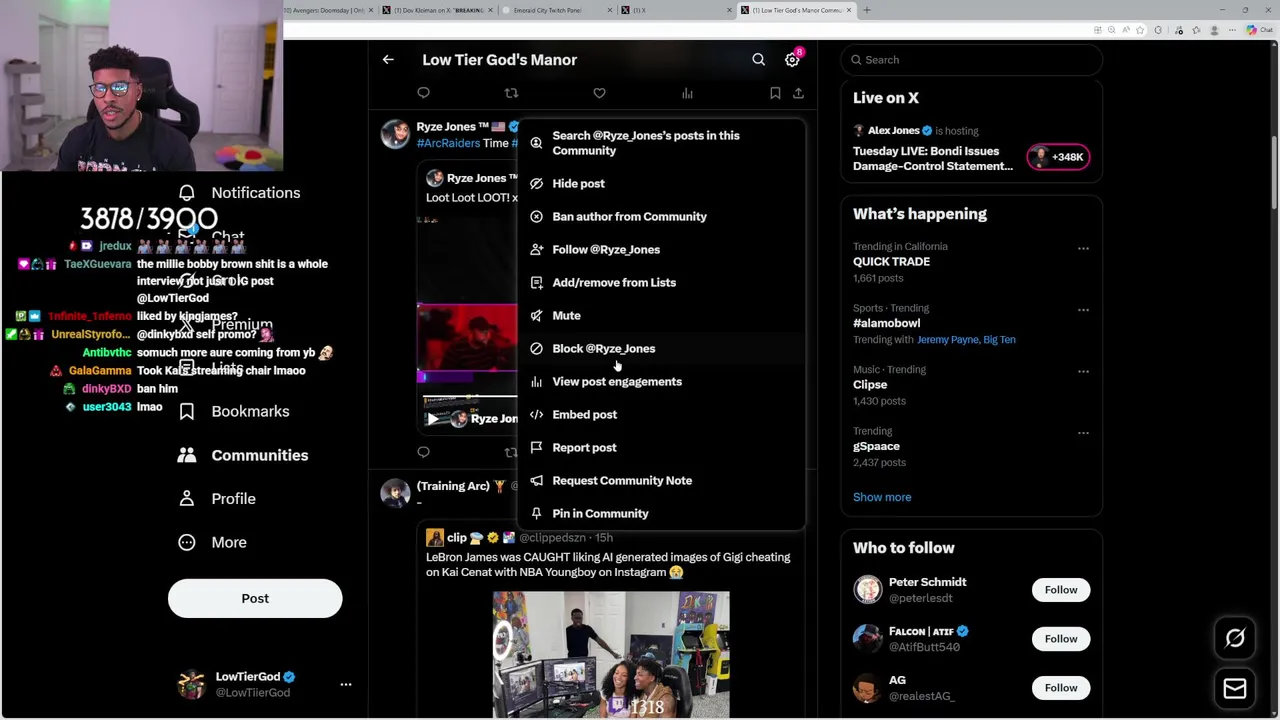Open Profile in the sidebar

(x=216, y=498)
